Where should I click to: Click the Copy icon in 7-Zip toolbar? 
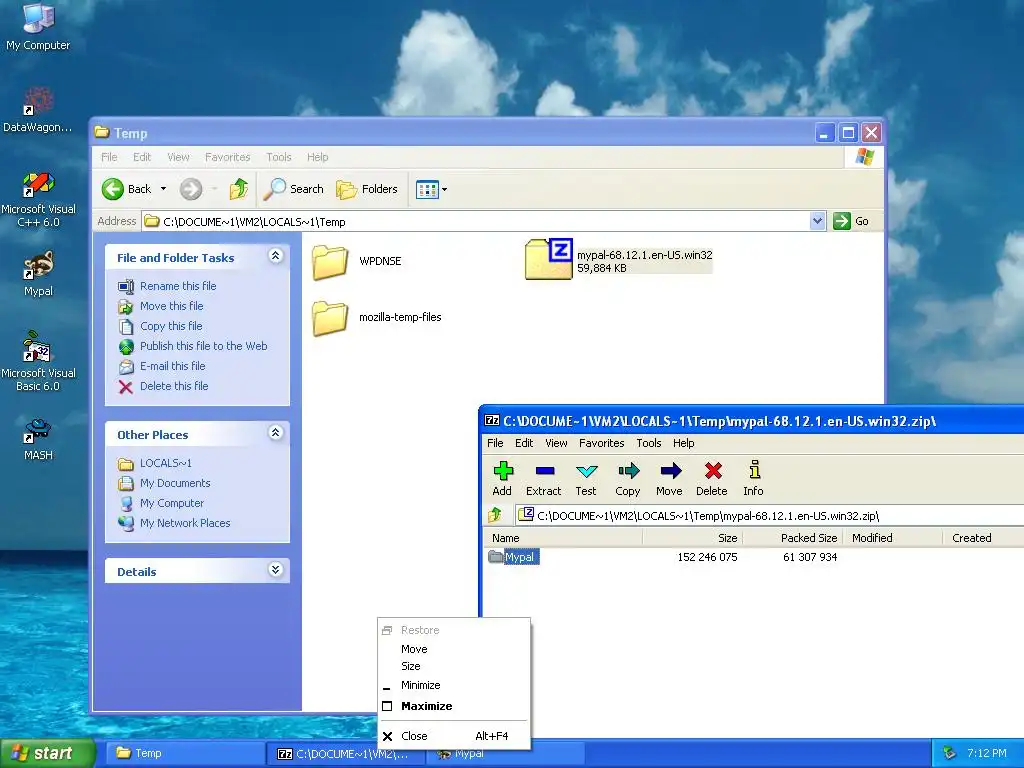tap(628, 478)
